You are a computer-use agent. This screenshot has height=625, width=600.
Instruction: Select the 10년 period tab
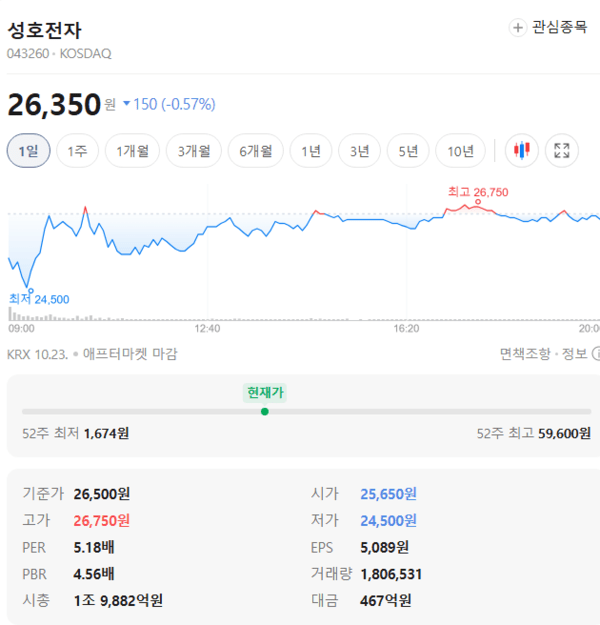coord(460,151)
